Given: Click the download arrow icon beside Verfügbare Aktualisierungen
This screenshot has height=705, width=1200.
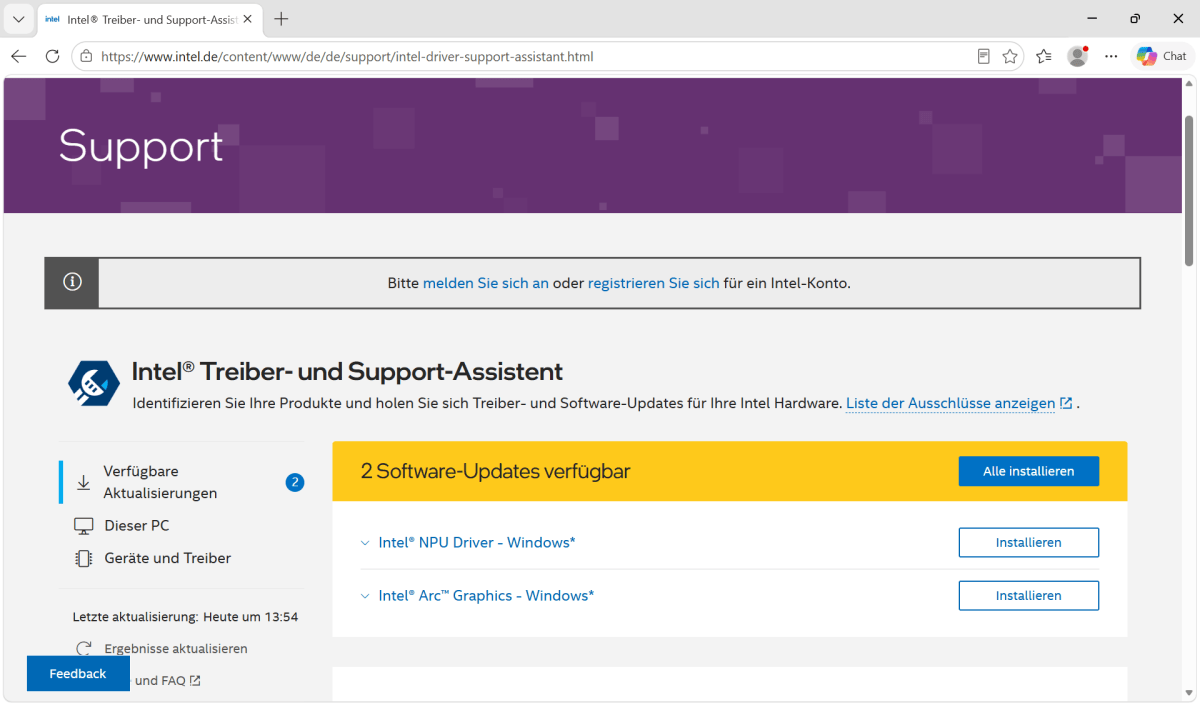Looking at the screenshot, I should [83, 482].
